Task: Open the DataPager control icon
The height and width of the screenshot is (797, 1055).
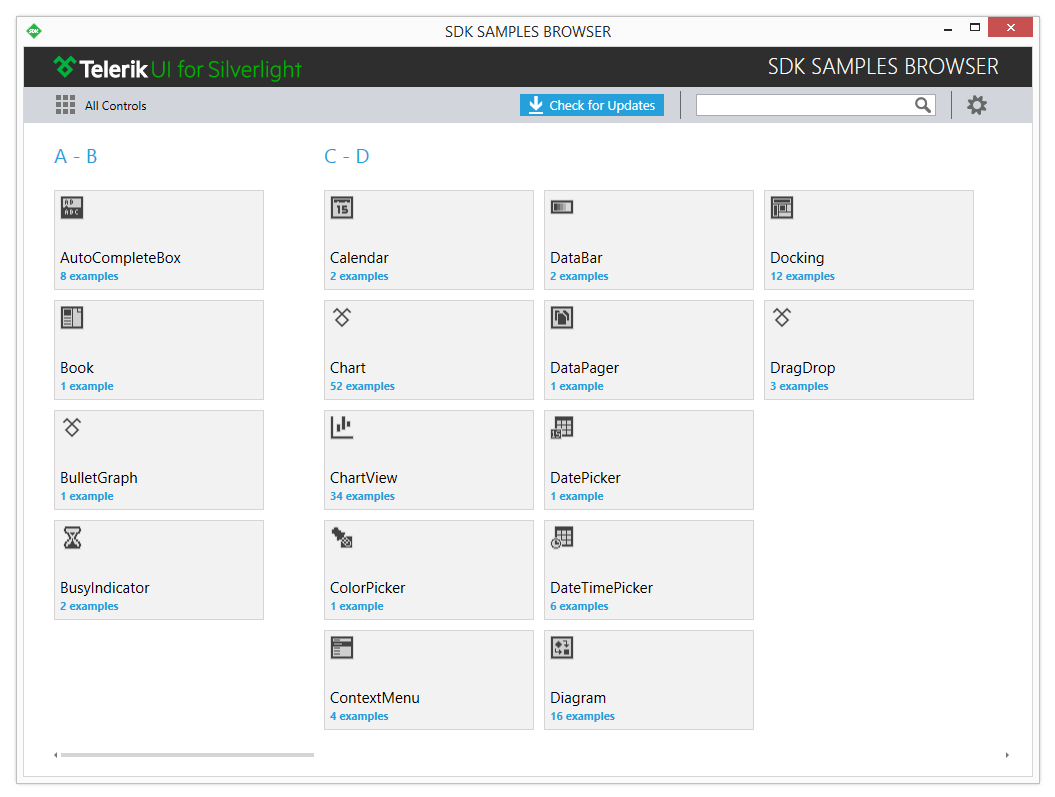Action: pyautogui.click(x=562, y=317)
